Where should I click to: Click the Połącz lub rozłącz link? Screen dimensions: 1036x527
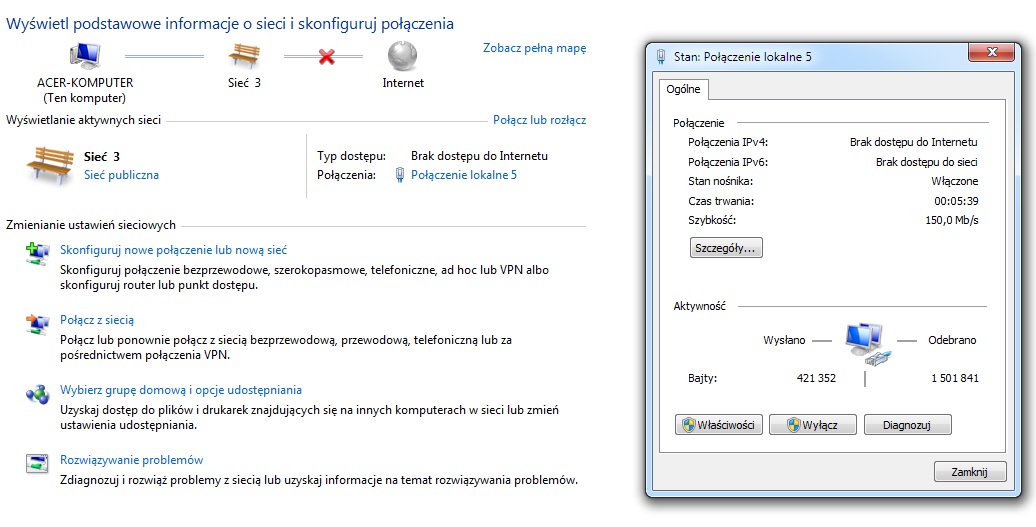[x=539, y=120]
